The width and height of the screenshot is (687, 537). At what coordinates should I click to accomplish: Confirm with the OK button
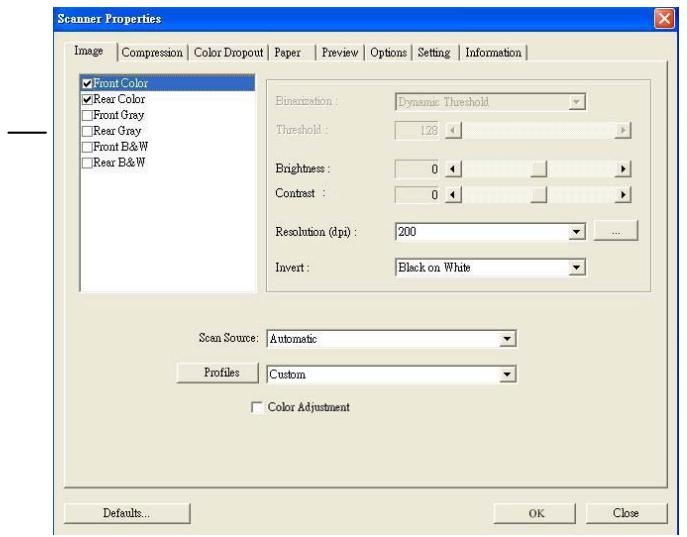click(x=535, y=513)
